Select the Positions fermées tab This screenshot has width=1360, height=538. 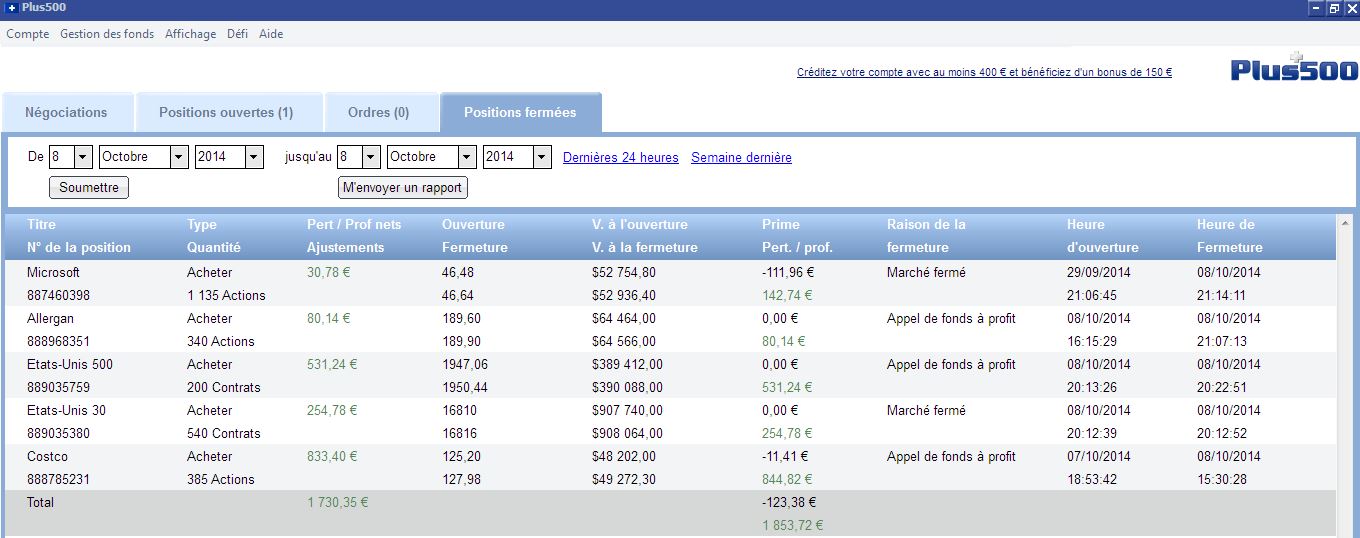(520, 112)
